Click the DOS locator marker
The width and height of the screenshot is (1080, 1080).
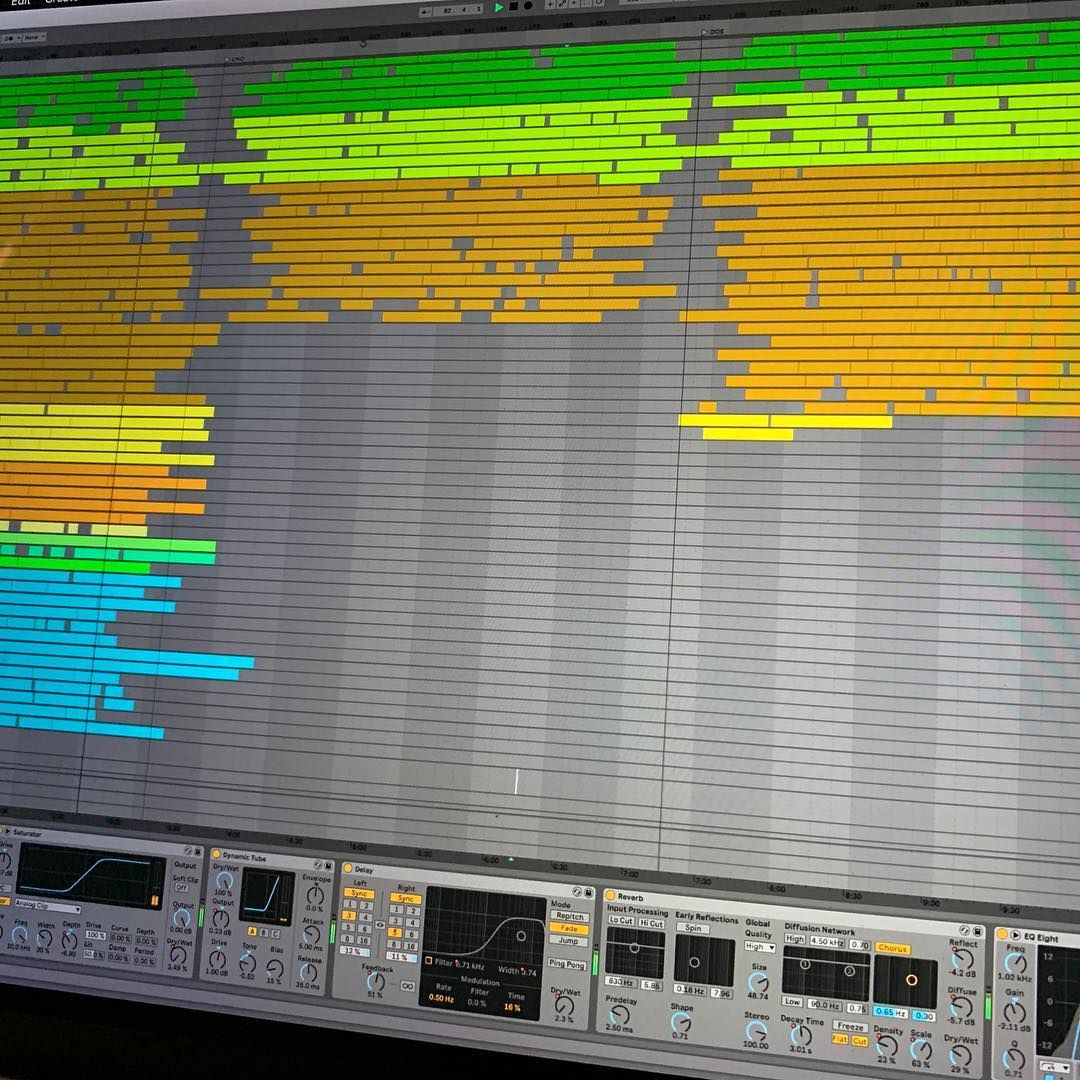(x=714, y=32)
